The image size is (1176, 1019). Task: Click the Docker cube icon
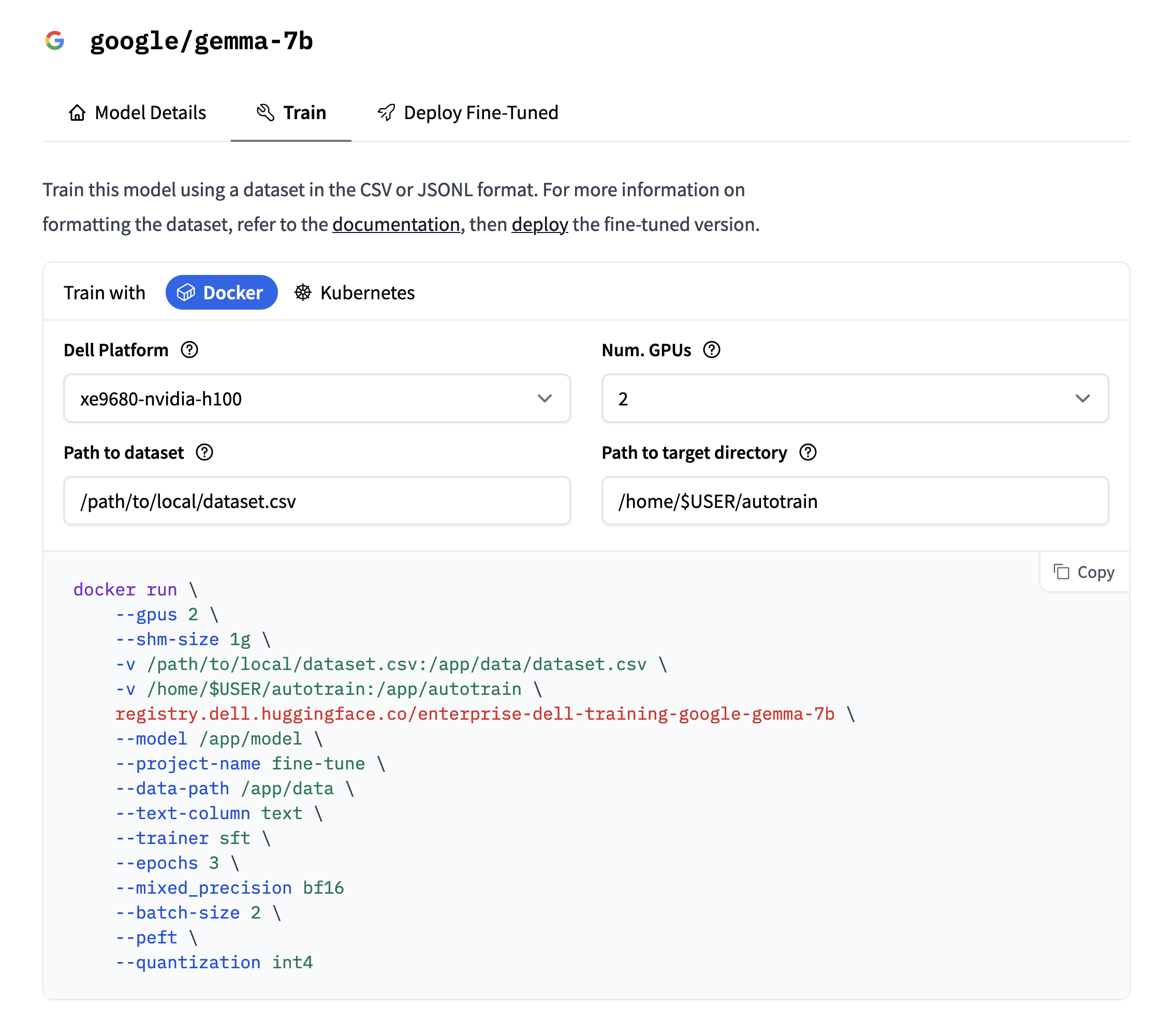click(186, 292)
